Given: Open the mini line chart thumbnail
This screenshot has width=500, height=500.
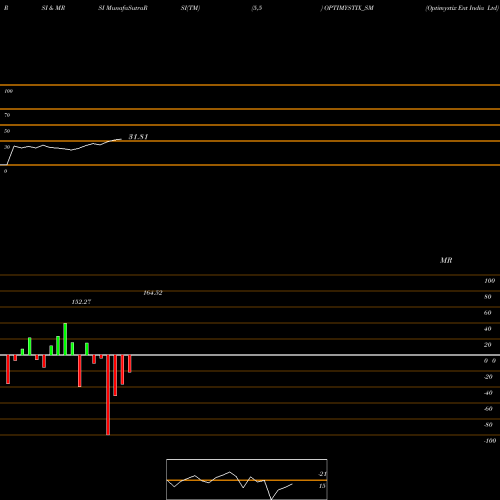Looking at the screenshot, I should point(247,479).
